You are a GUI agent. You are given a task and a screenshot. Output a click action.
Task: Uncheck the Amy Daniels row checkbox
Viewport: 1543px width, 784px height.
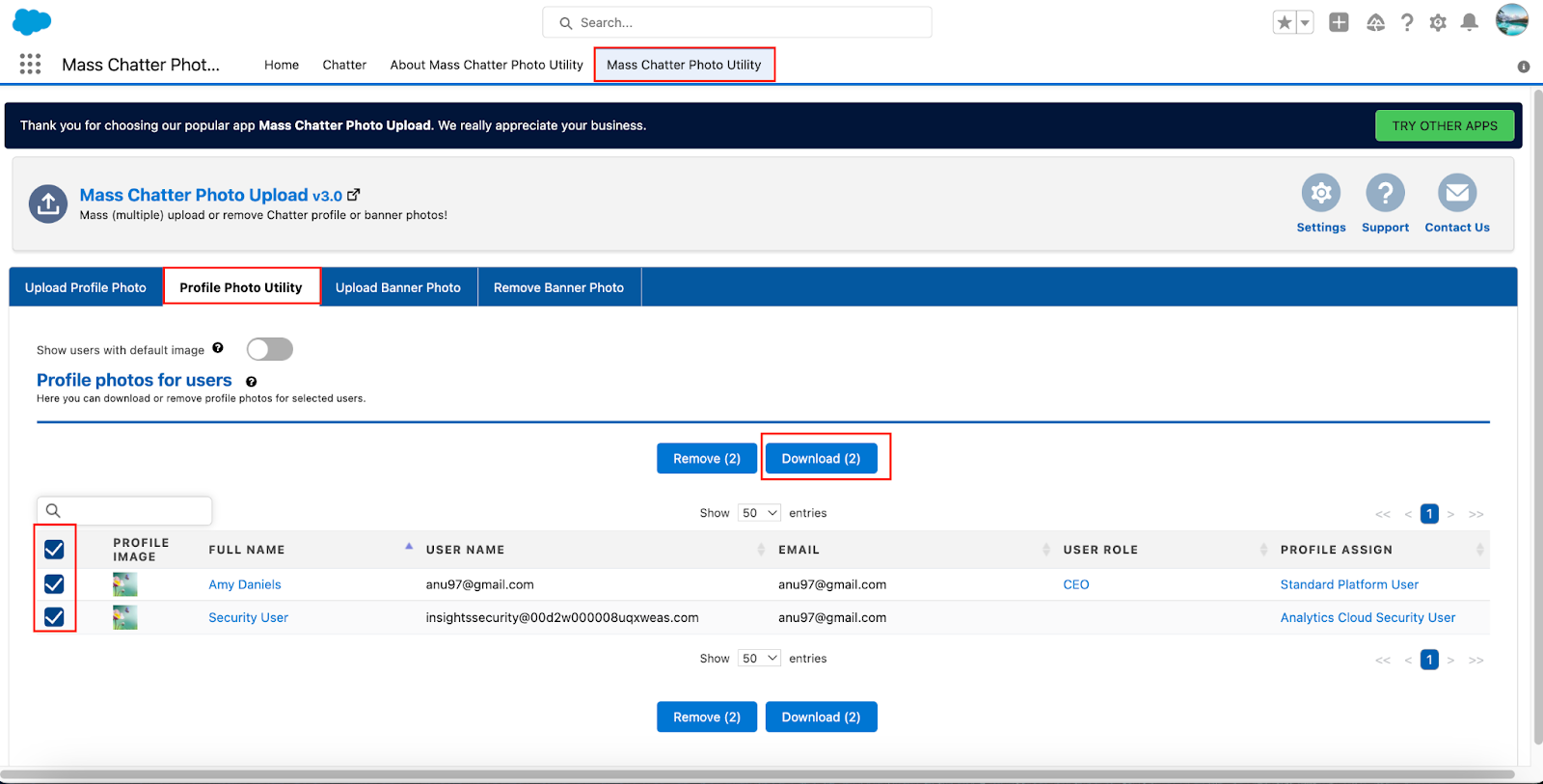54,584
